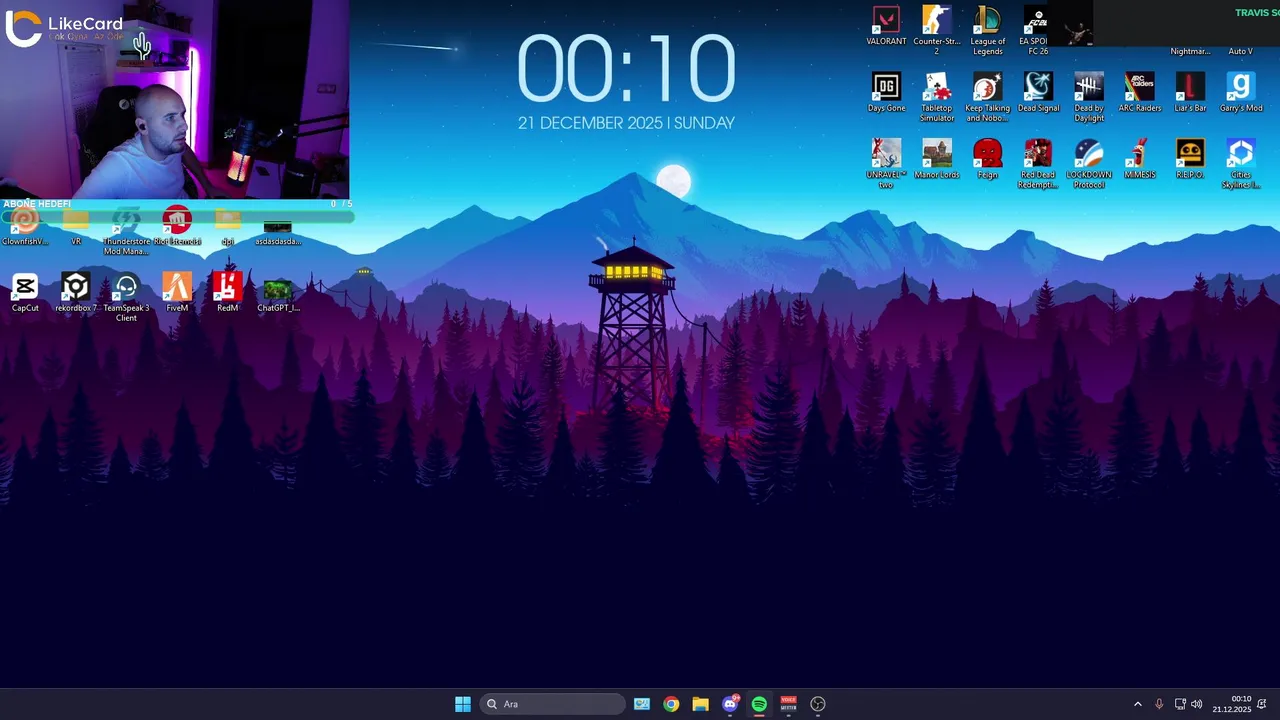Image resolution: width=1280 pixels, height=720 pixels.
Task: Select the RedM shortcut
Action: [227, 293]
